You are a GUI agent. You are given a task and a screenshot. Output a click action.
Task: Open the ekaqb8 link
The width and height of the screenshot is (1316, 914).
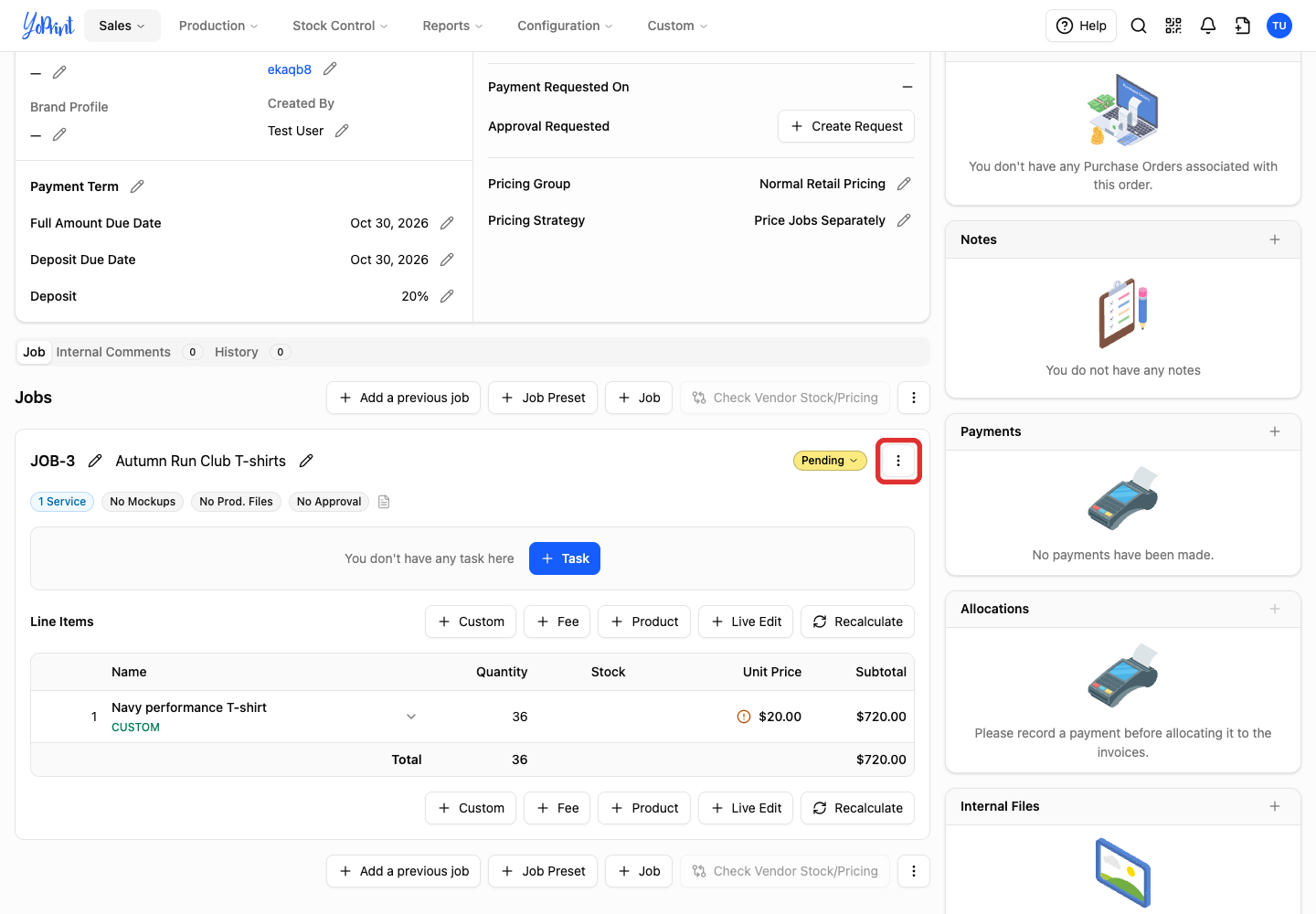click(290, 69)
